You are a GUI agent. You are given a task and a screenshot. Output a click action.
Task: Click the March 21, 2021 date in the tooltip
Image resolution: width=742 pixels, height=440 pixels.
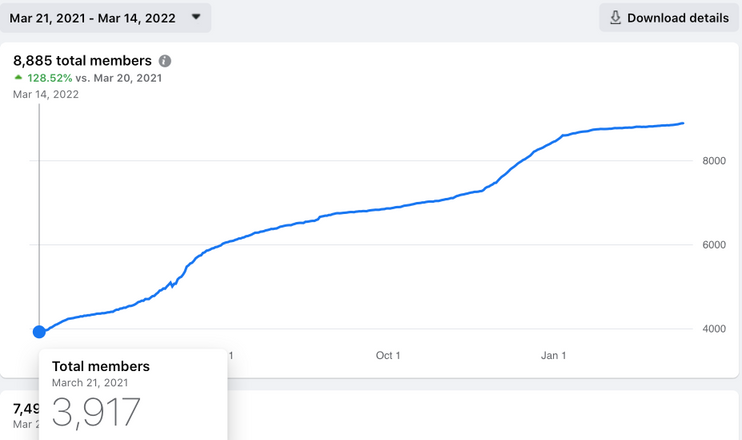[89, 382]
